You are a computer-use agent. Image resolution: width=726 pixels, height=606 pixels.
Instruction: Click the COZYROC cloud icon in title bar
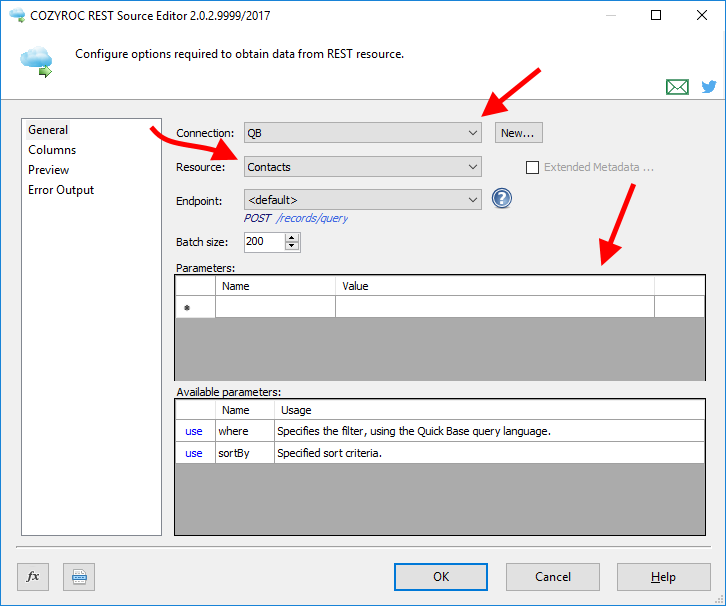click(x=17, y=15)
